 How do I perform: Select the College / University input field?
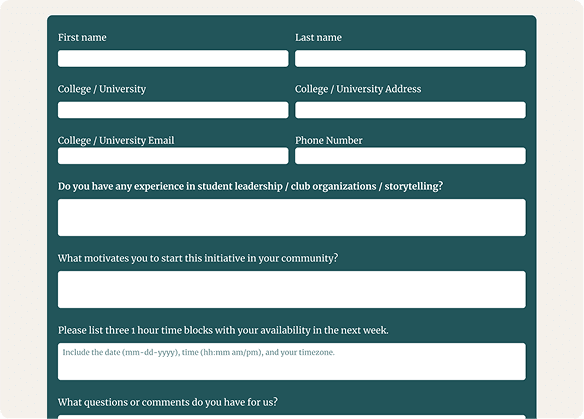point(173,110)
